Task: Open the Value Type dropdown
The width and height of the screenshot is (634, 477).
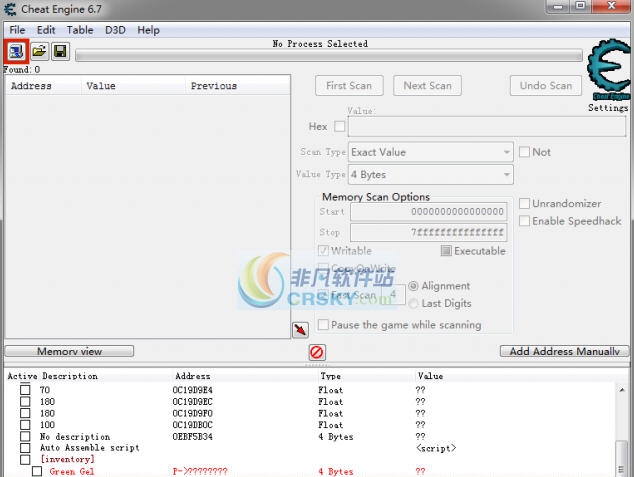Action: [x=431, y=175]
